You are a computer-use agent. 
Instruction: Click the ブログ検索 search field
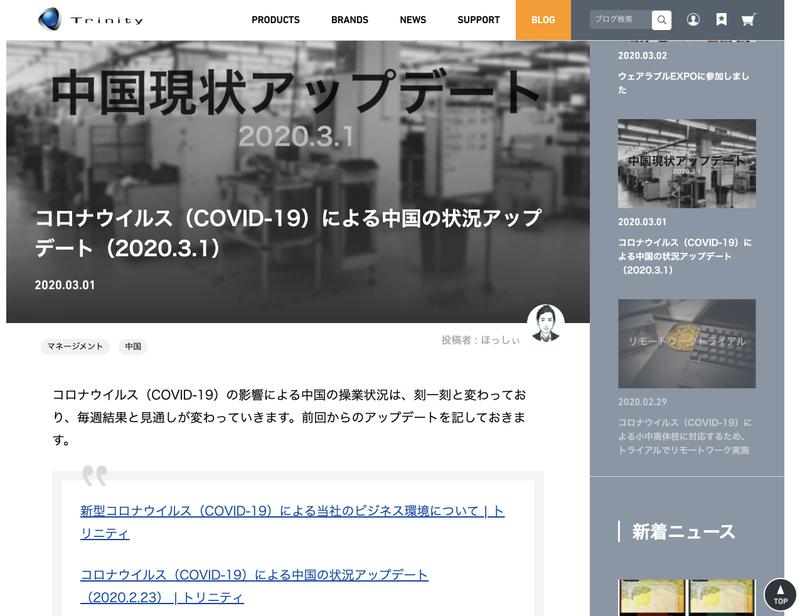tap(615, 18)
